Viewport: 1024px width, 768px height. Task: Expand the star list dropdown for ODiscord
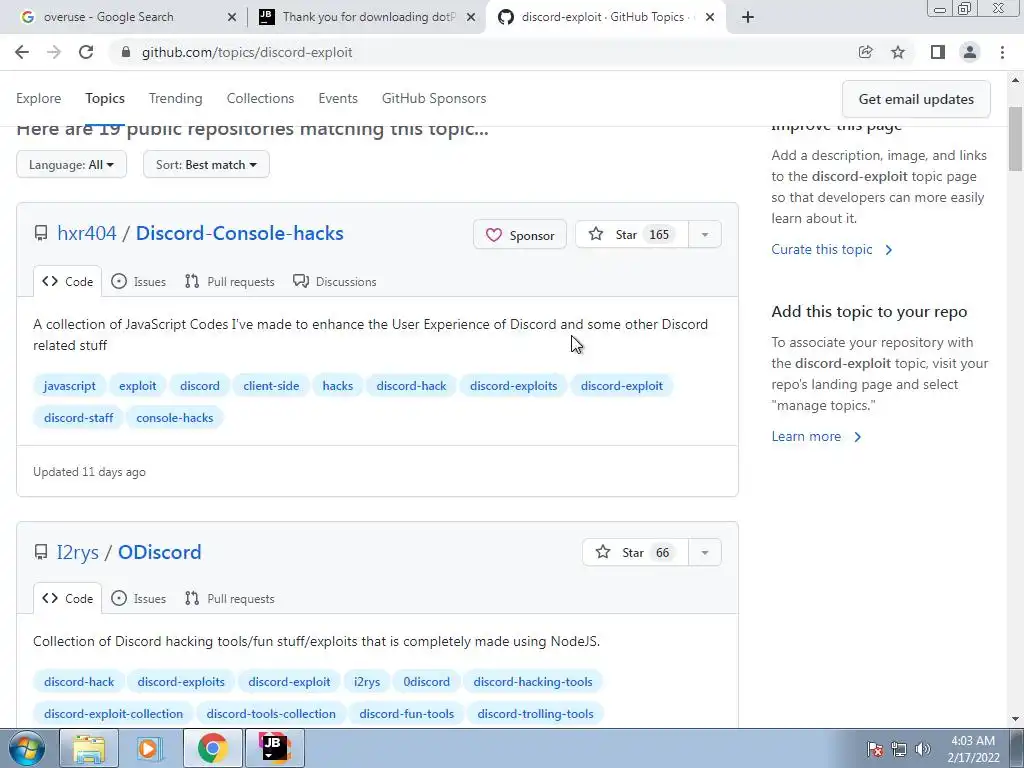705,552
